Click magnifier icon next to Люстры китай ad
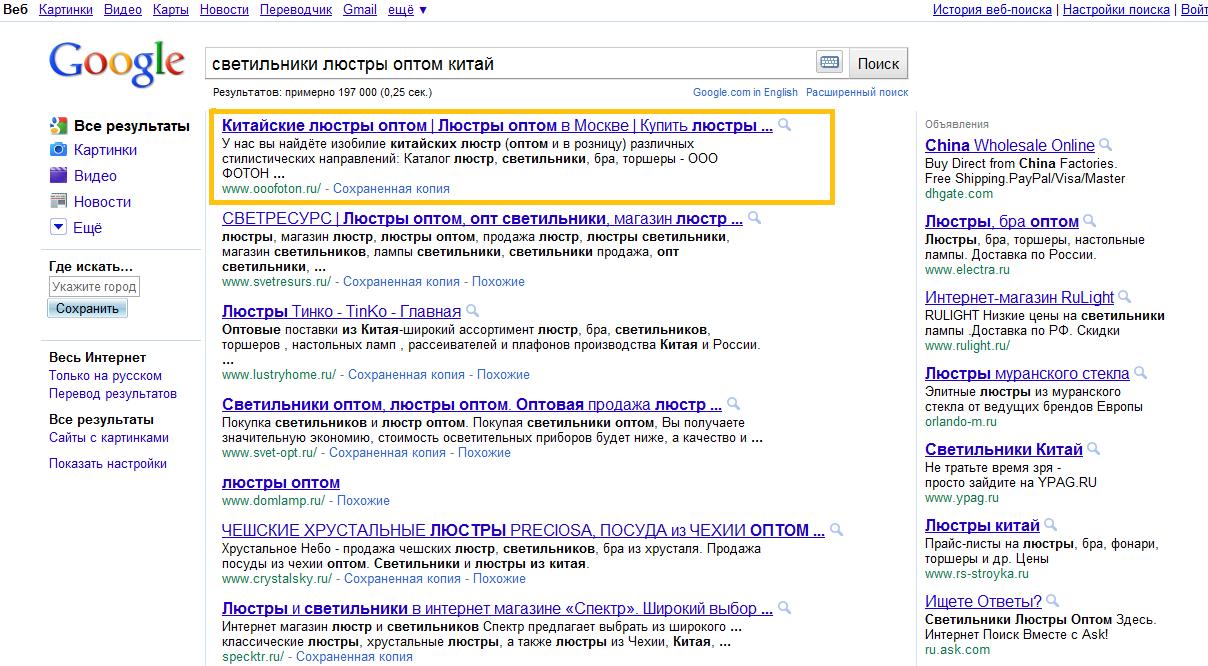This screenshot has width=1208, height=666. (1051, 525)
